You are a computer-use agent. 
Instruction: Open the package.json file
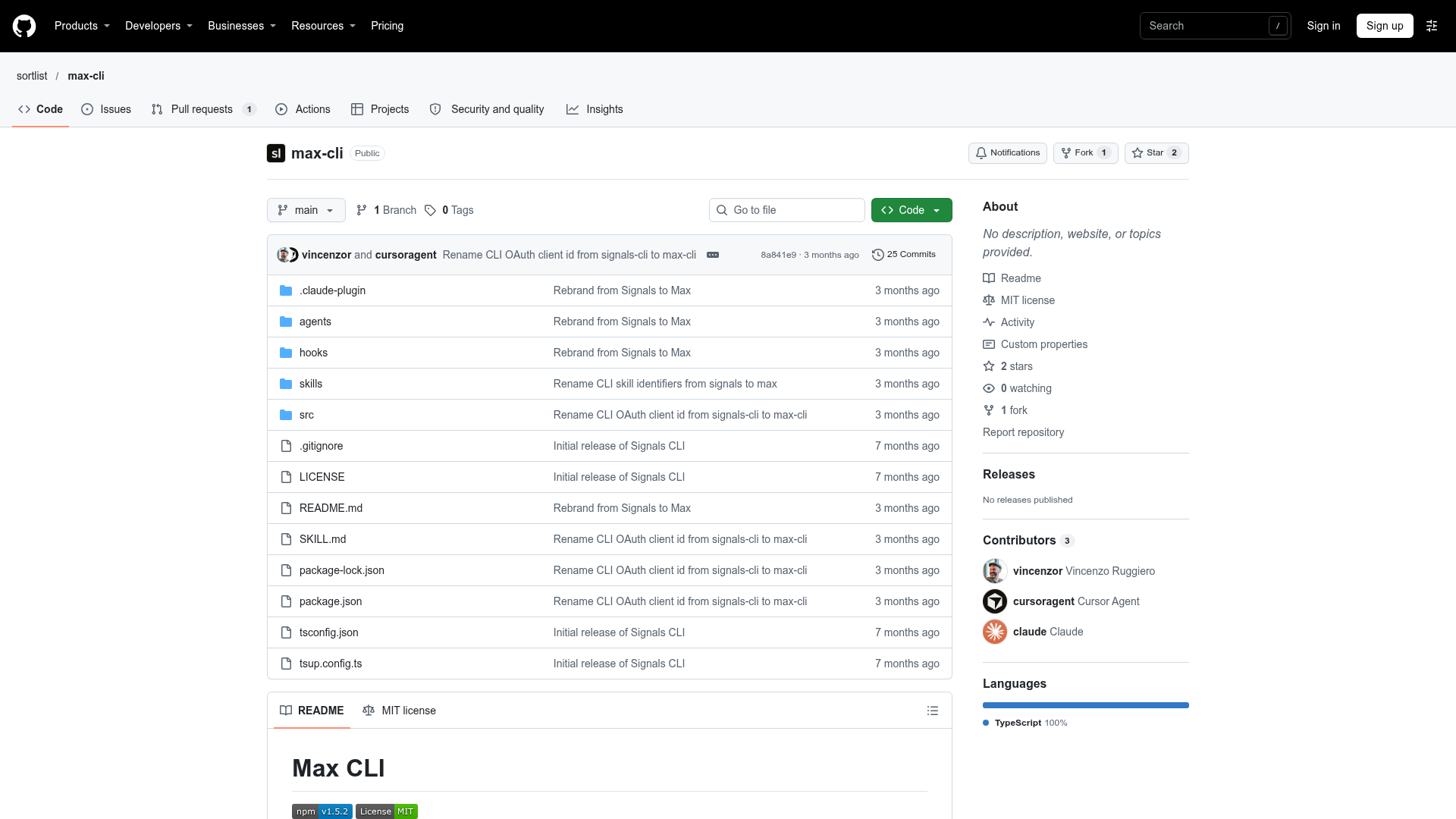331,601
